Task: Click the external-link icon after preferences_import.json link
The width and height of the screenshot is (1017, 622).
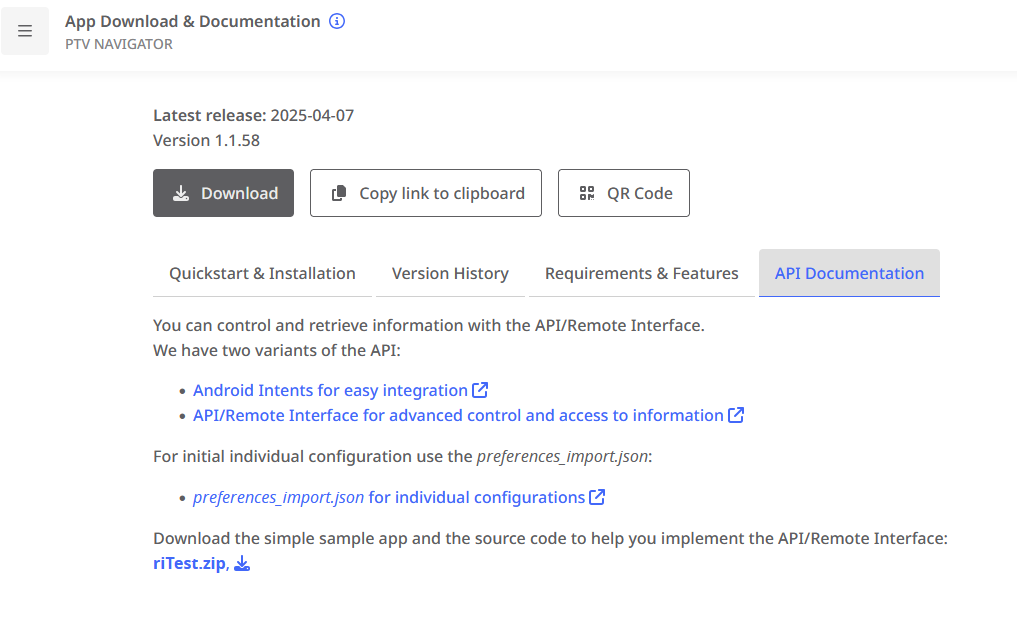Action: 598,497
